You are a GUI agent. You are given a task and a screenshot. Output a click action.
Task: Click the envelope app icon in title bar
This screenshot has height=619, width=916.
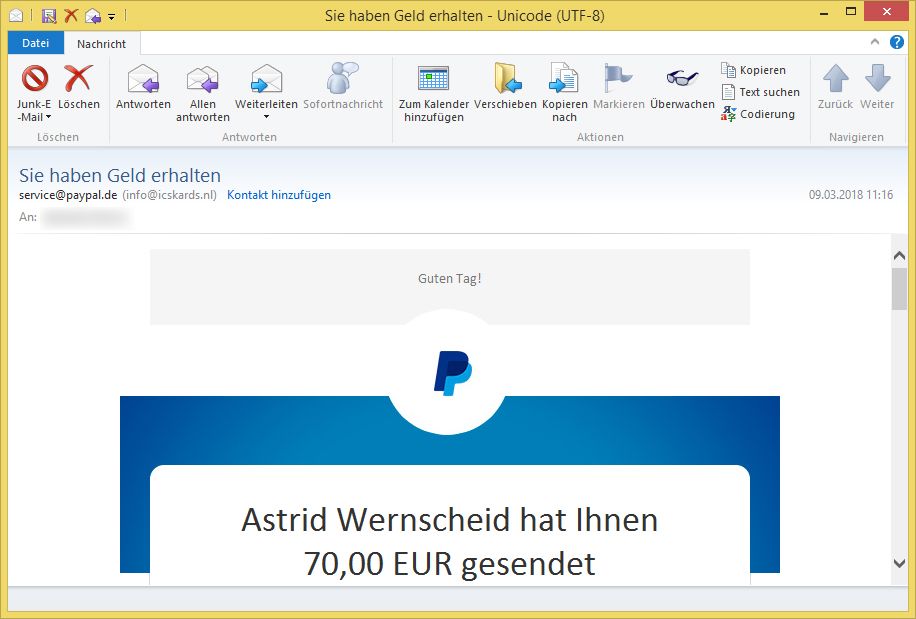(16, 16)
